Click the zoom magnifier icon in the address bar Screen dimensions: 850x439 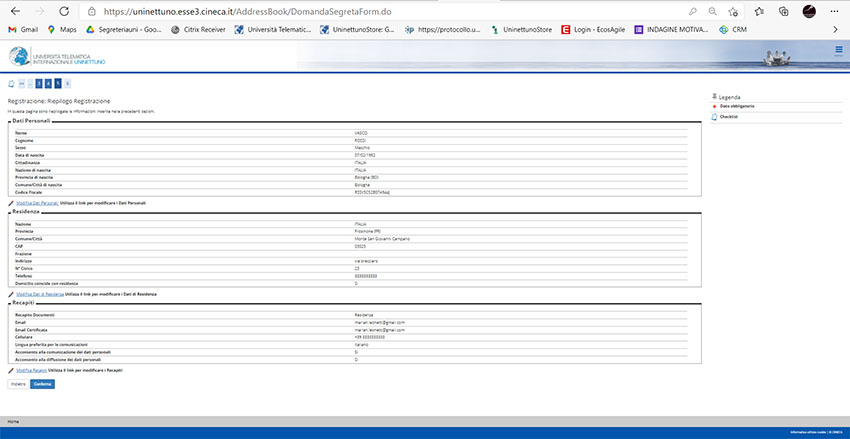pyautogui.click(x=711, y=11)
